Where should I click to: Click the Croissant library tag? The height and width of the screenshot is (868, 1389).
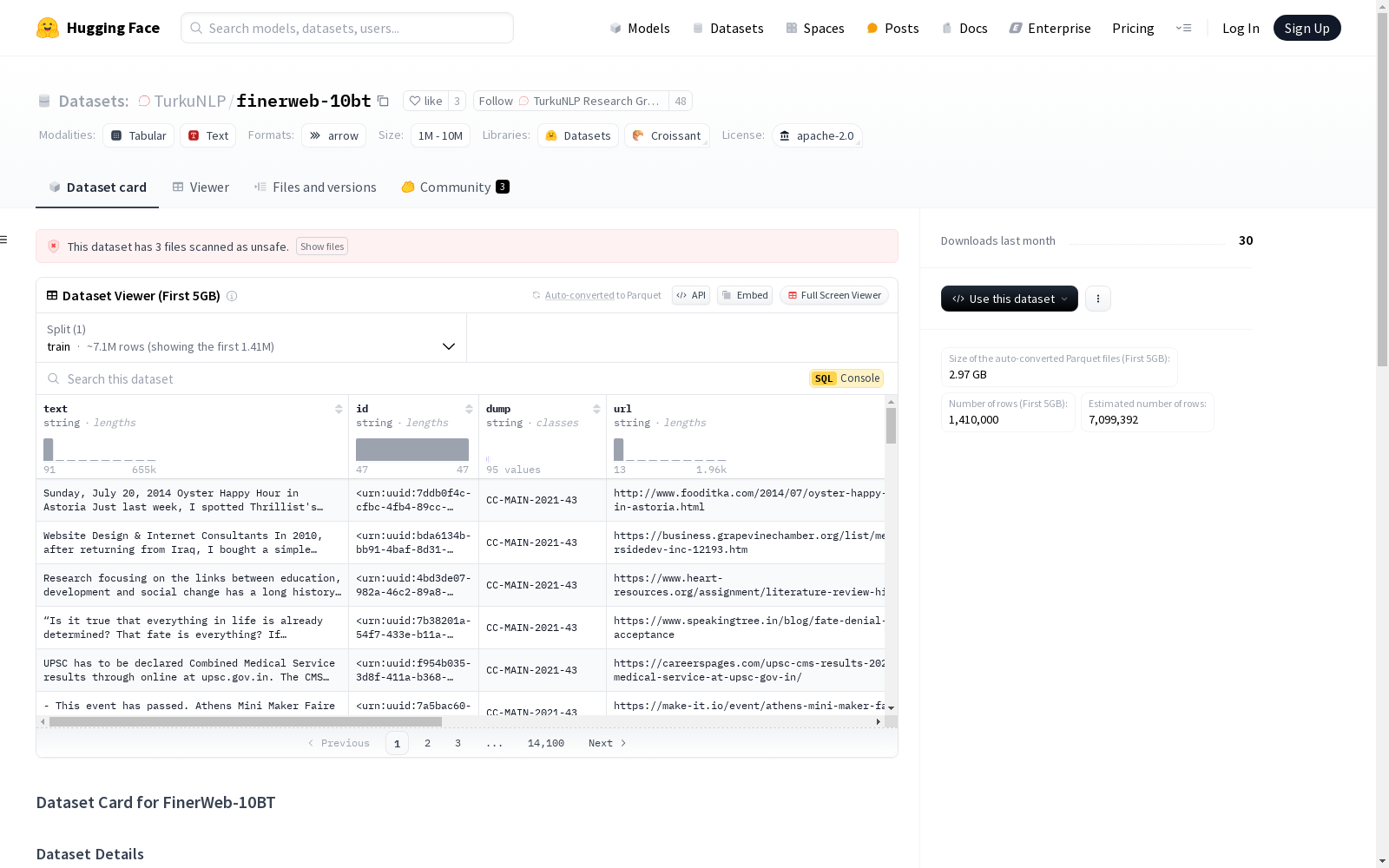coord(667,135)
